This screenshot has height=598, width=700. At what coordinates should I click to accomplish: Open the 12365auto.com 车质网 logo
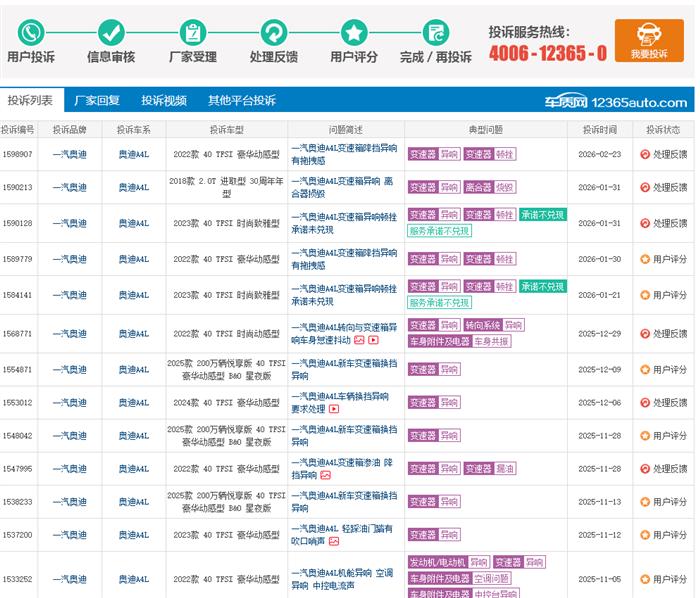coord(616,102)
